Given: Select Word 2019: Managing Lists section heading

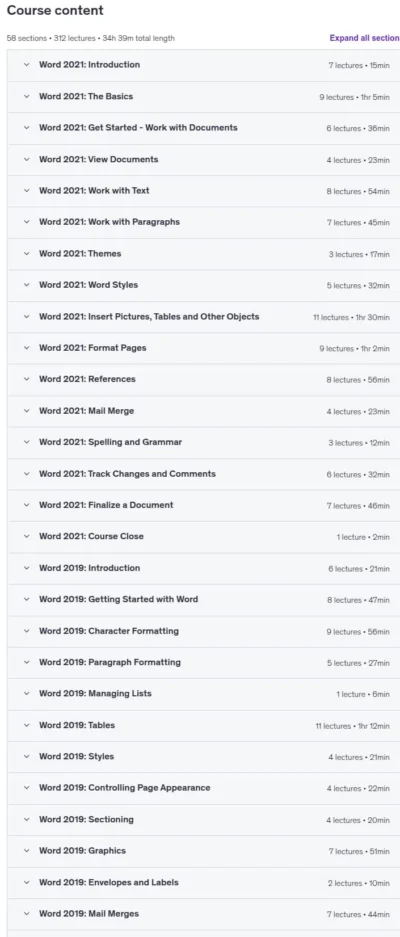Looking at the screenshot, I should [x=96, y=693].
